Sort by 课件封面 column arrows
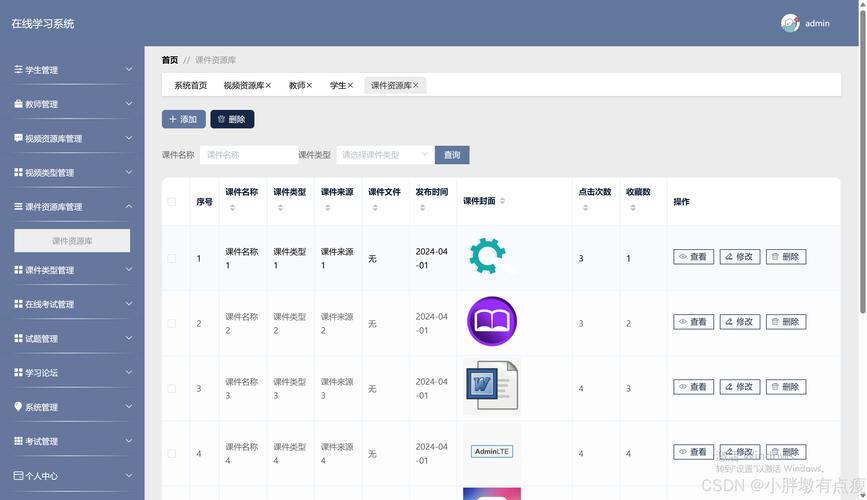Image resolution: width=867 pixels, height=500 pixels. click(x=502, y=201)
